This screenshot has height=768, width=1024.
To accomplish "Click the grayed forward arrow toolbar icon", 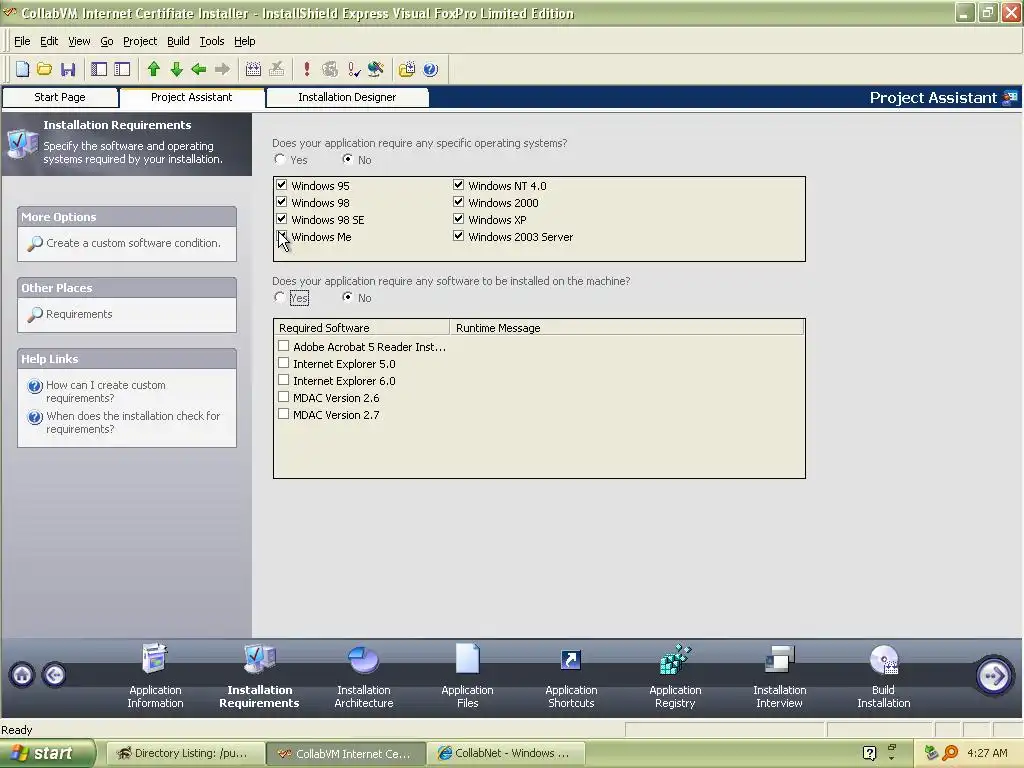I will coord(222,69).
